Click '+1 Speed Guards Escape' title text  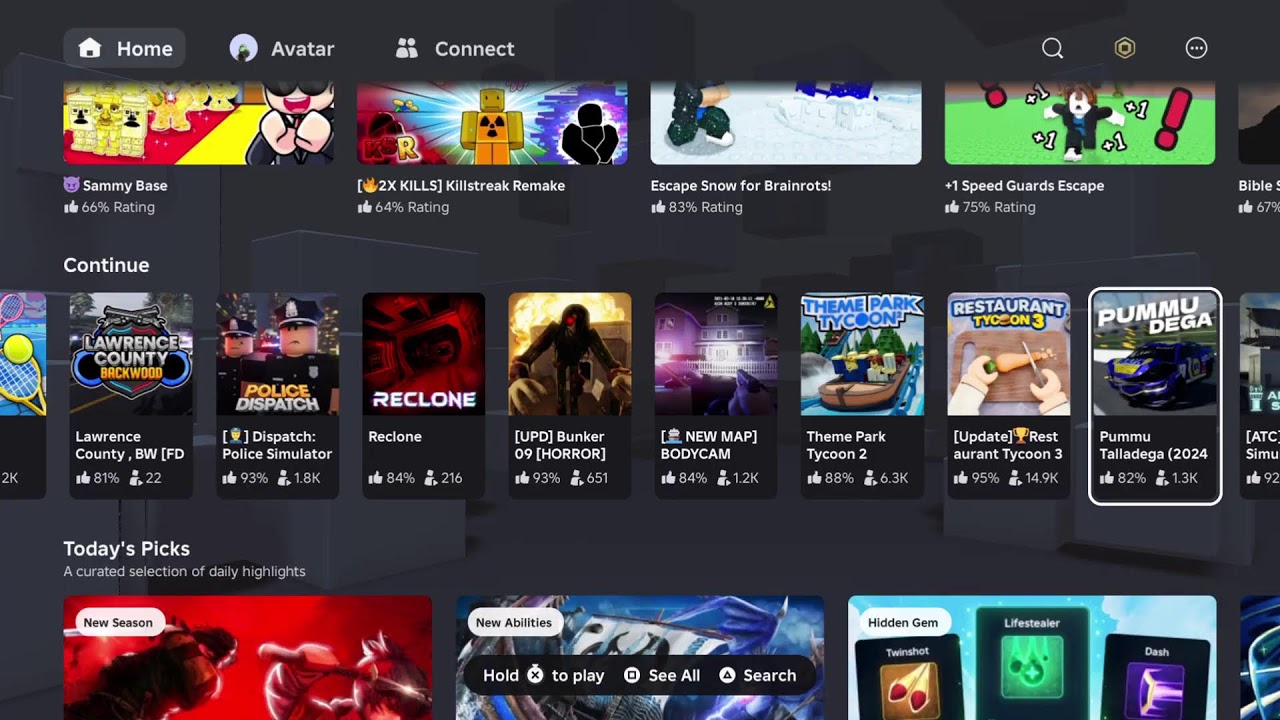1024,186
